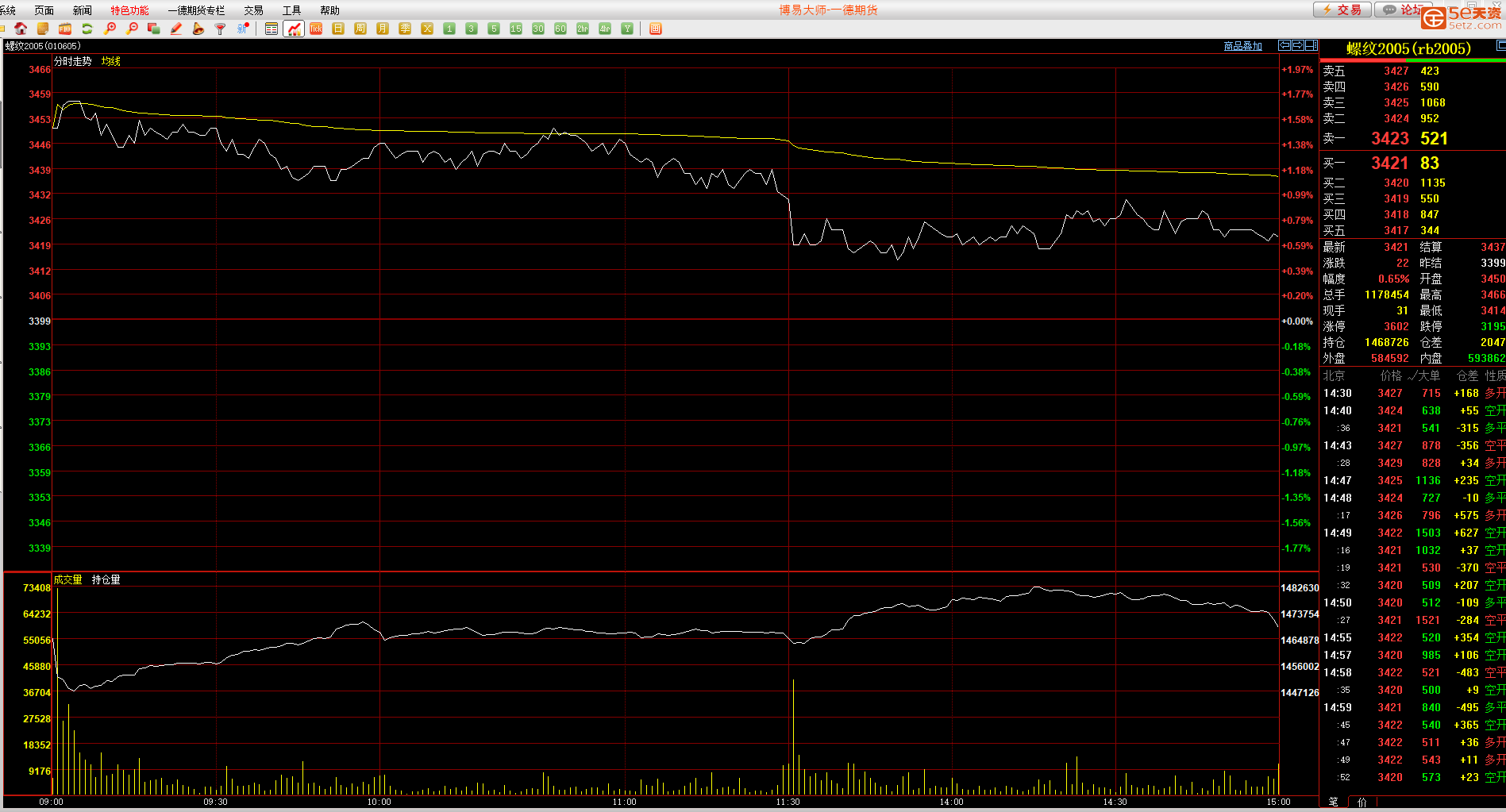Image resolution: width=1506 pixels, height=812 pixels.
Task: Open the 特色功能 menu
Action: (129, 10)
